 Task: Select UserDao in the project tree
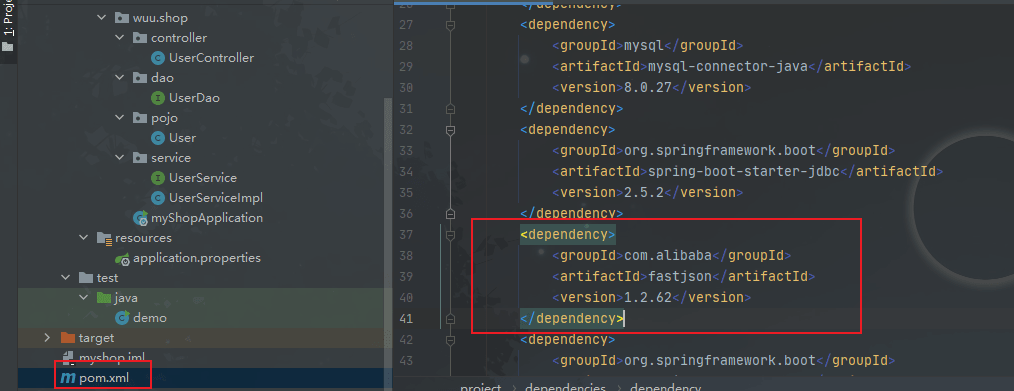(x=194, y=98)
